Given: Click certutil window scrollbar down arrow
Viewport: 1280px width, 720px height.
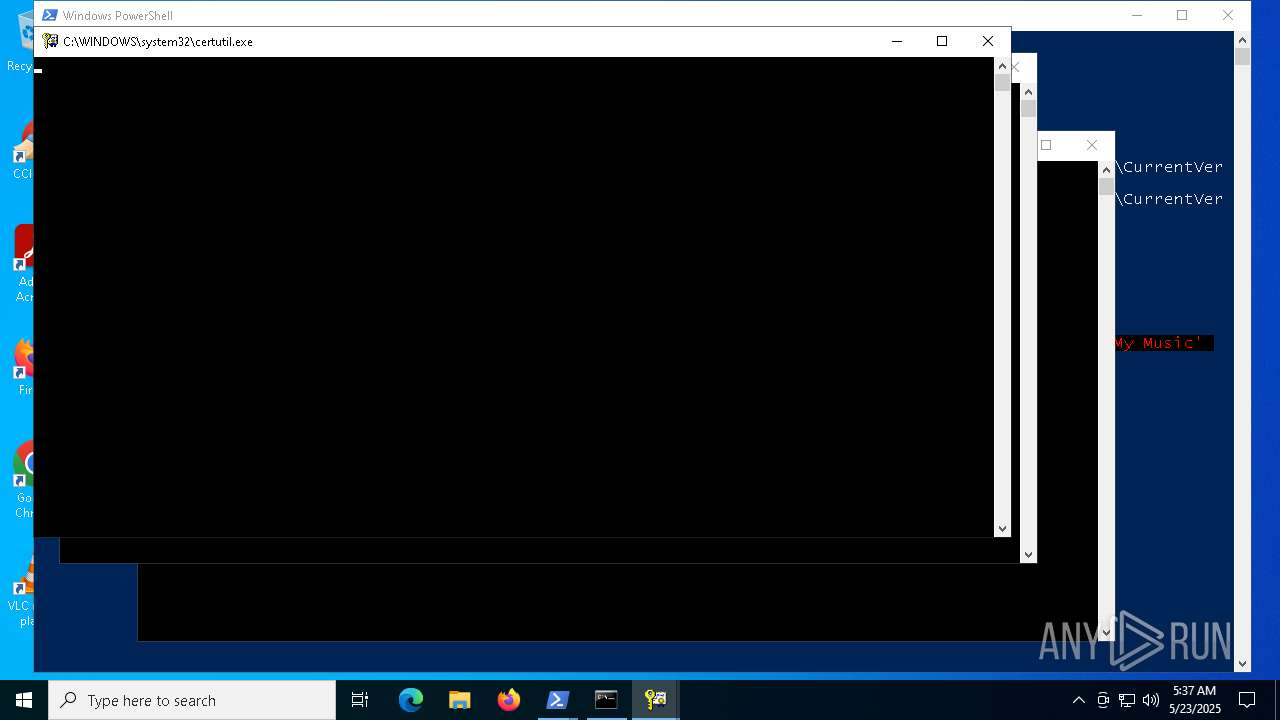Looking at the screenshot, I should pyautogui.click(x=1002, y=529).
